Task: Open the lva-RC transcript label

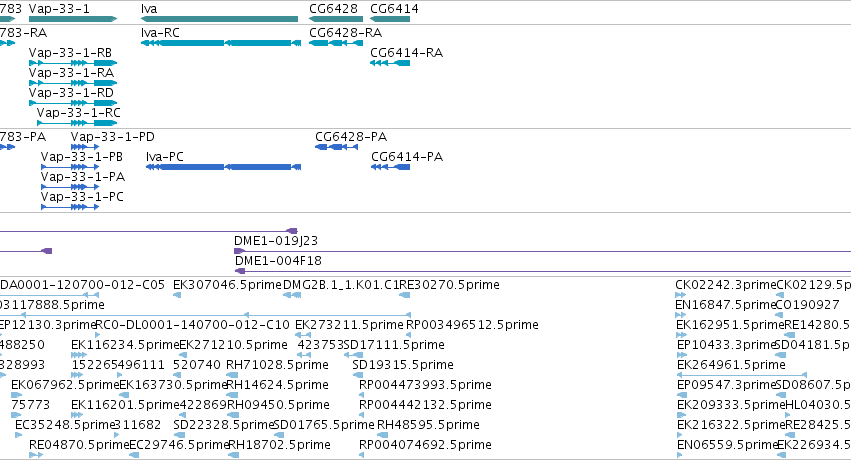Action: [160, 33]
